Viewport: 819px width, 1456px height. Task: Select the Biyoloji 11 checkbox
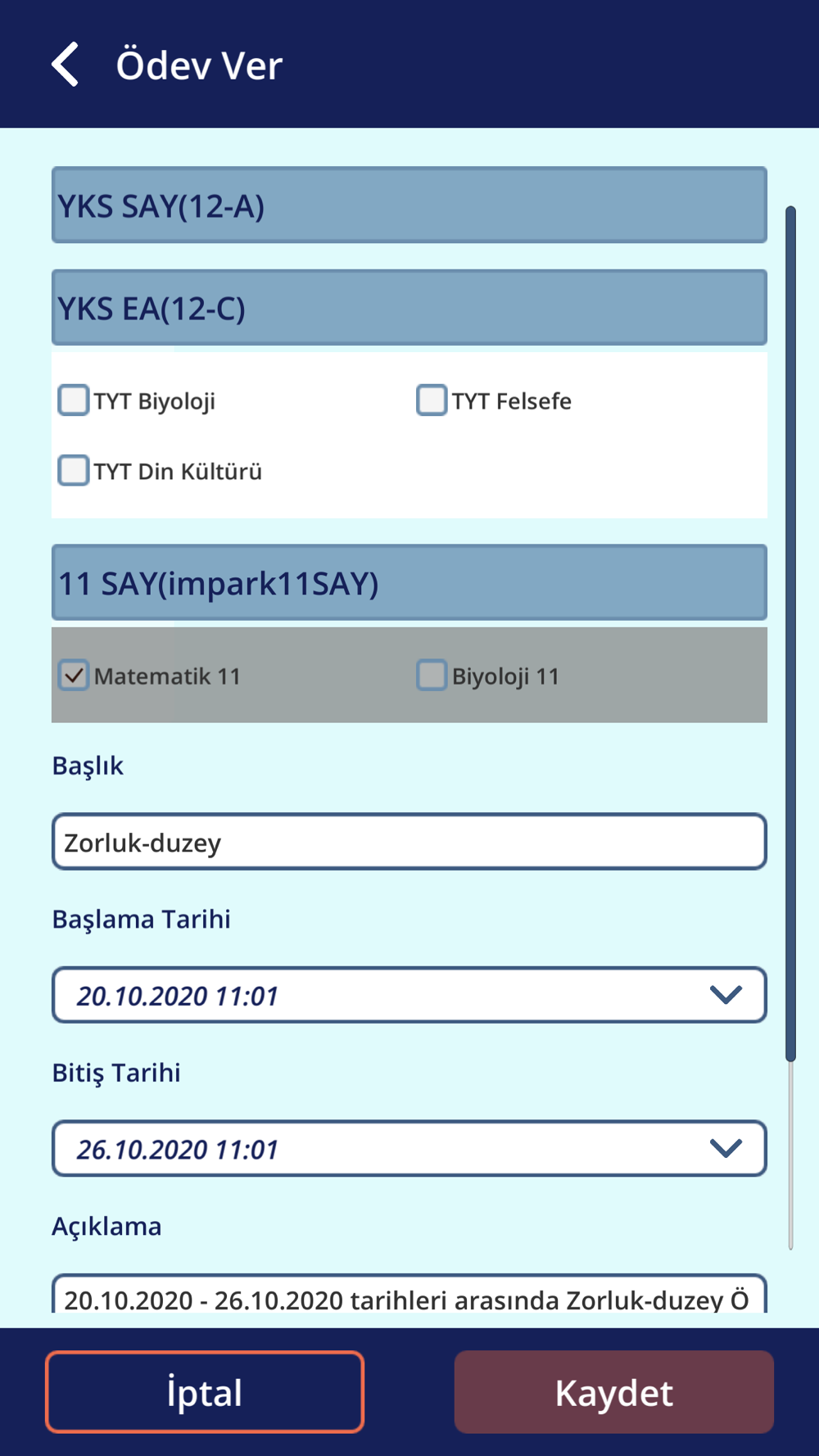432,676
